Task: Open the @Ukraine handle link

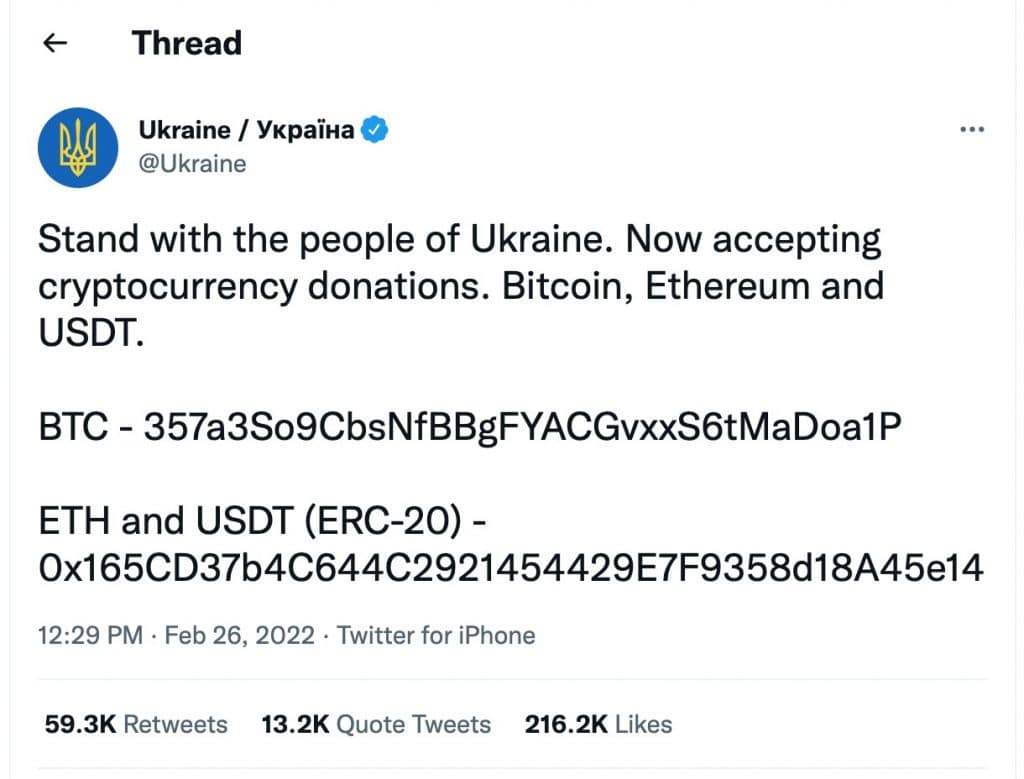Action: click(192, 163)
